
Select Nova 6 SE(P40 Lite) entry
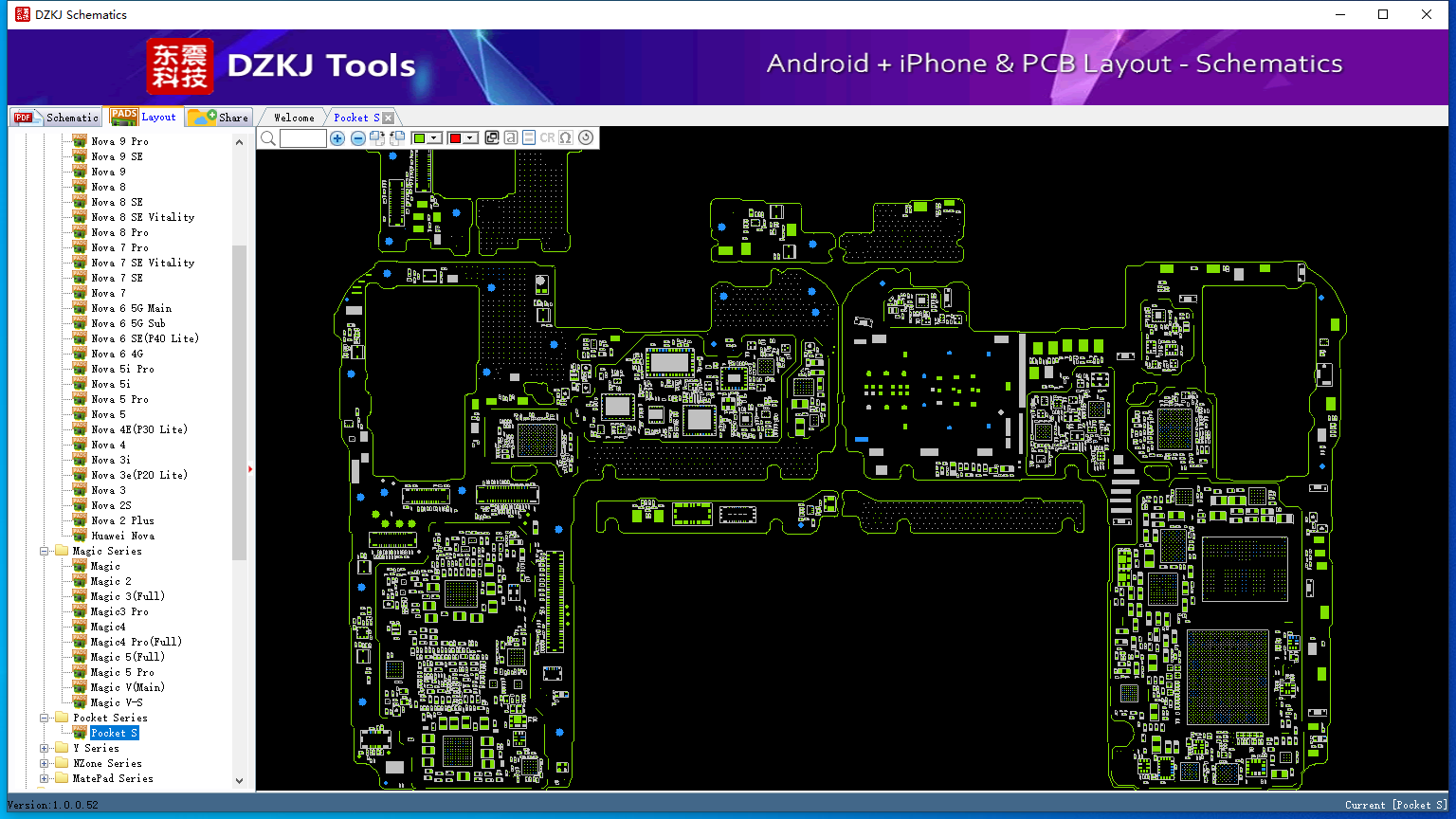coord(145,338)
